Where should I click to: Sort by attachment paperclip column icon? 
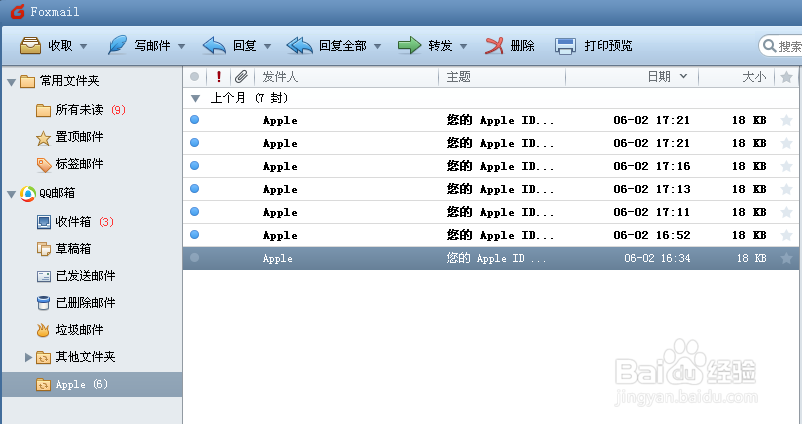tap(241, 77)
